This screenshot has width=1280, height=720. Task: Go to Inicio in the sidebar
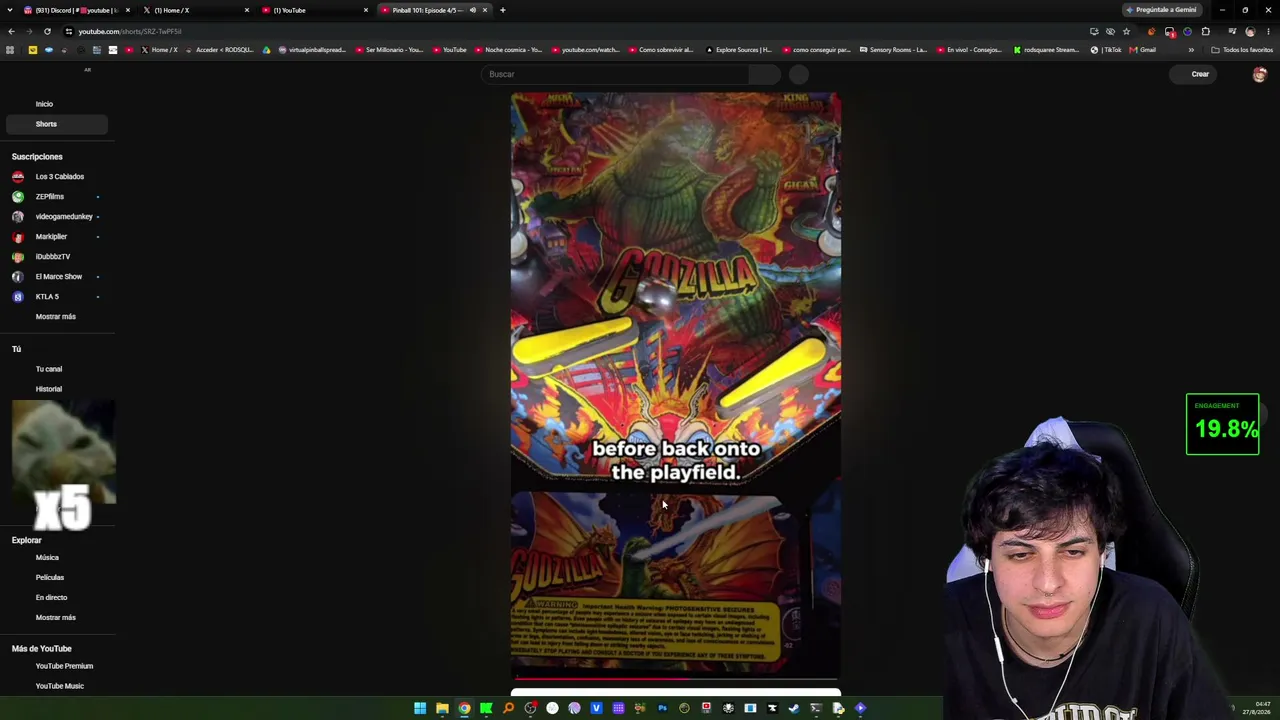click(x=44, y=104)
